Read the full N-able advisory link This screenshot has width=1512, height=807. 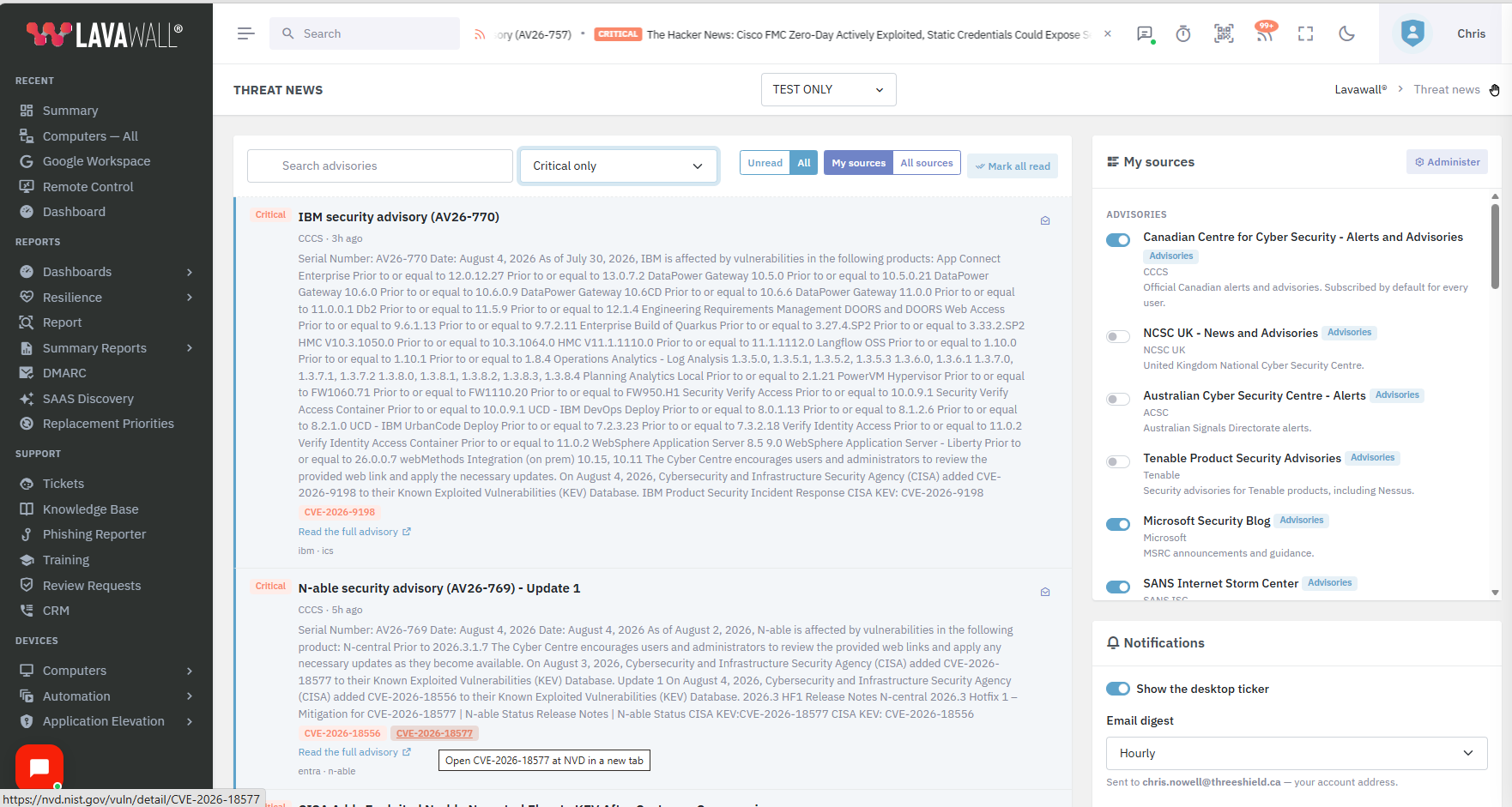coord(354,752)
